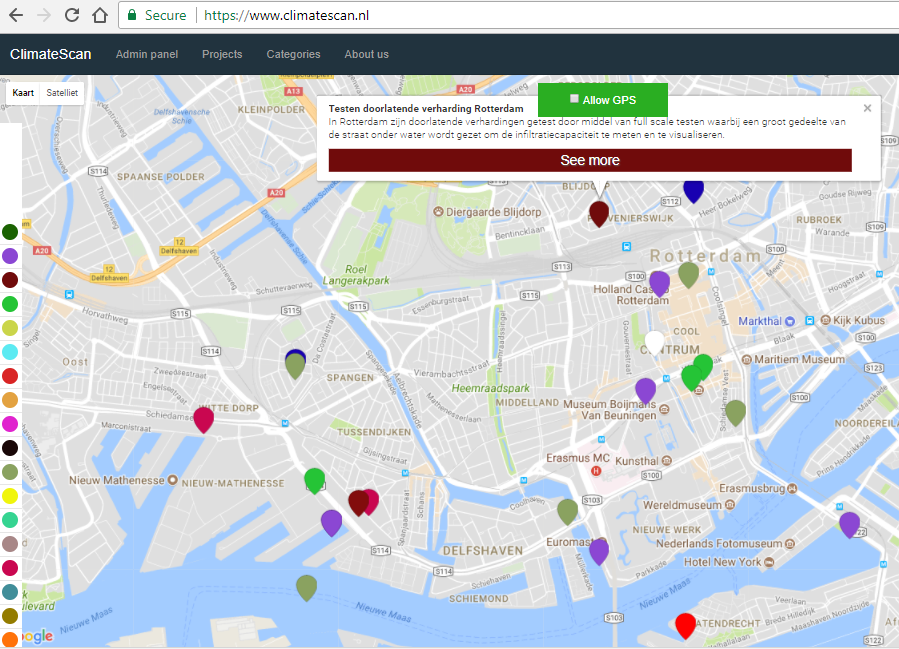Select the sage green legend dot

pos(10,472)
